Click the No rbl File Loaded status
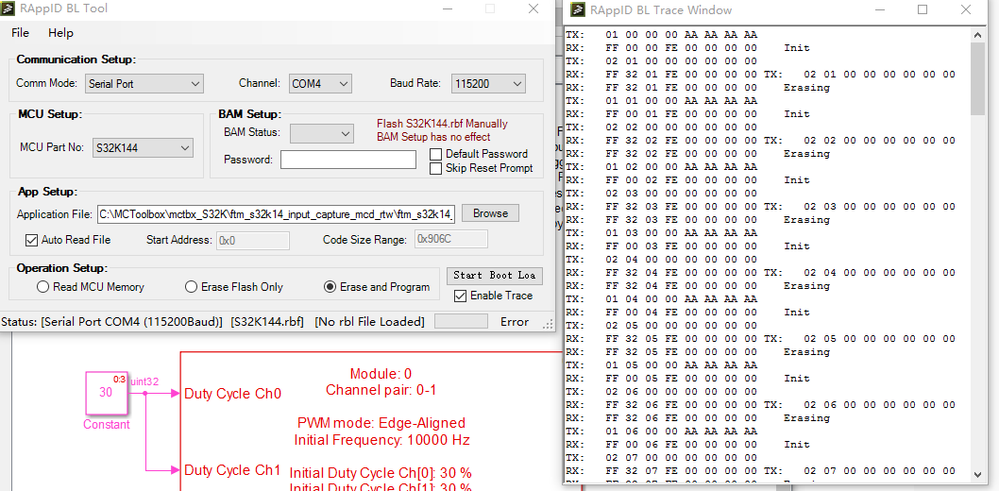This screenshot has height=491, width=999. tap(370, 322)
